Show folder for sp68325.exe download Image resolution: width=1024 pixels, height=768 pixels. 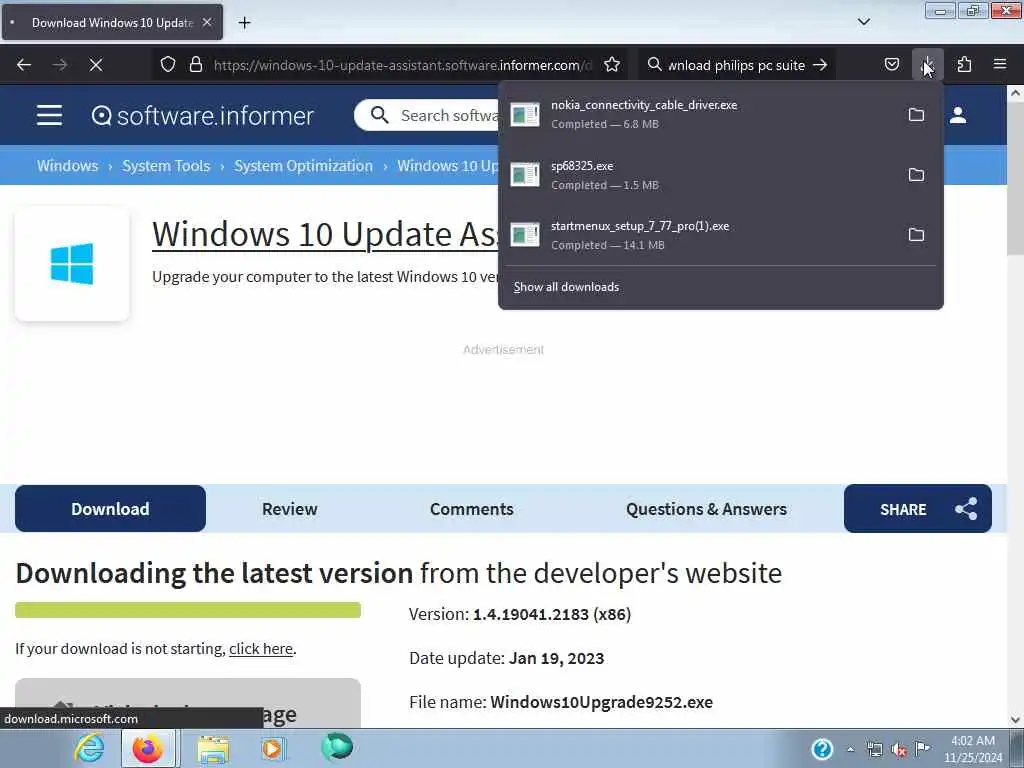[916, 175]
